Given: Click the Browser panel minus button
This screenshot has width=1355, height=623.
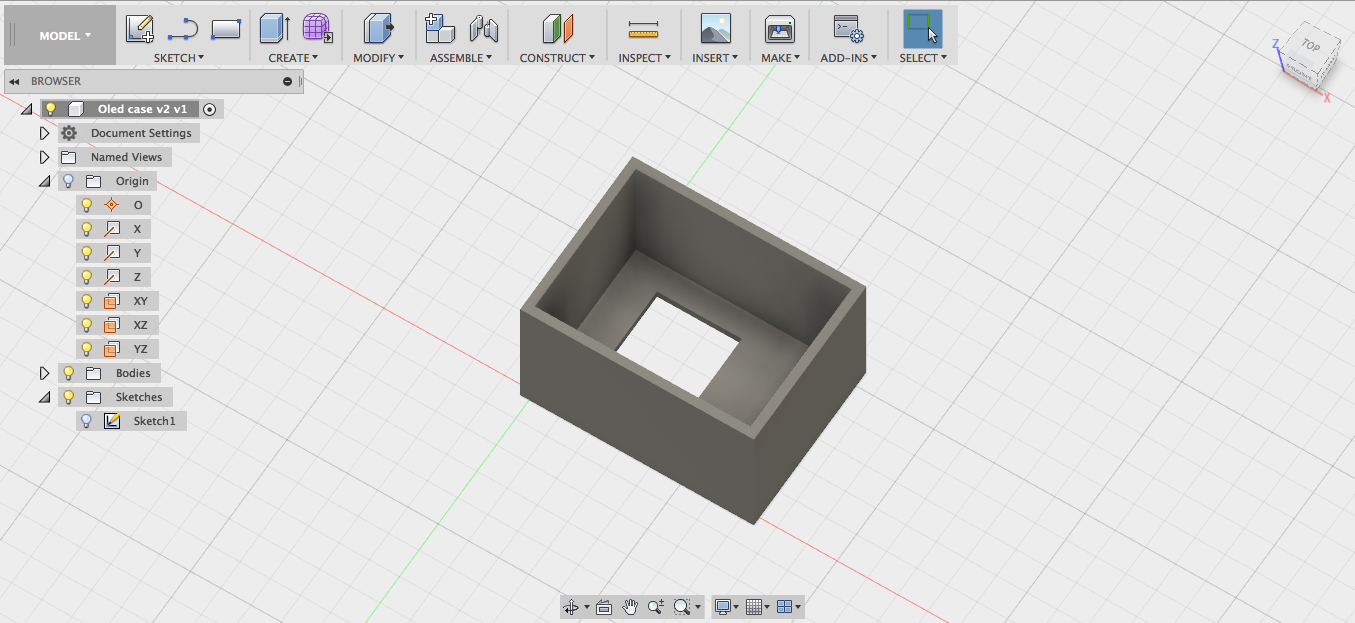Looking at the screenshot, I should coord(288,81).
